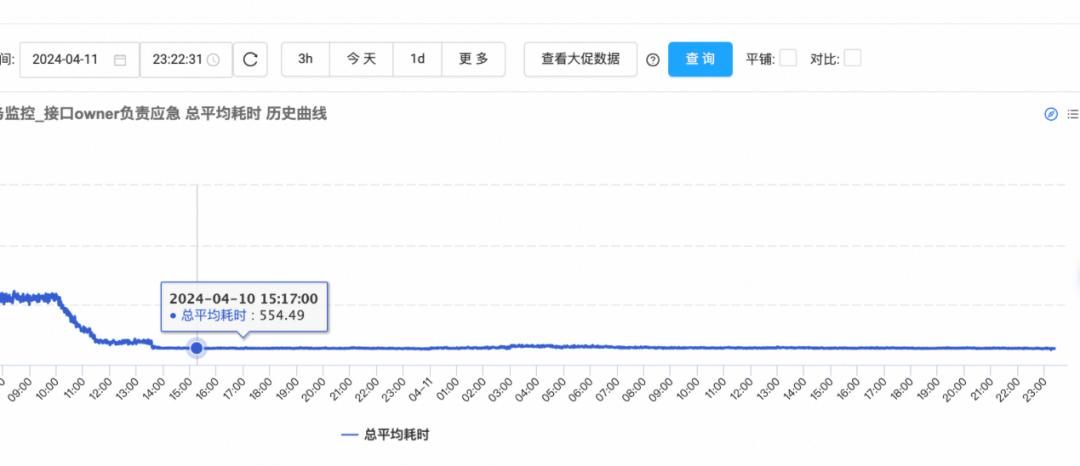This screenshot has height=466, width=1080.
Task: Click the highlighted data point on curve
Action: [197, 348]
